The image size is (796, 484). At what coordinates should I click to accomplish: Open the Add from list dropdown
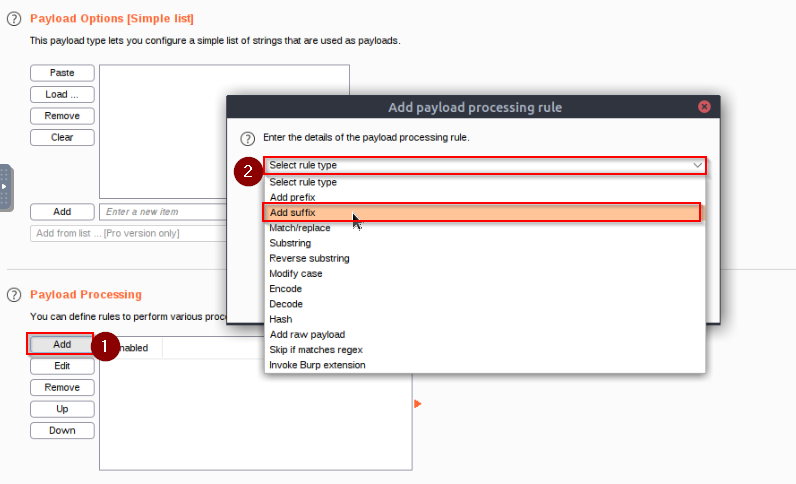[x=128, y=233]
